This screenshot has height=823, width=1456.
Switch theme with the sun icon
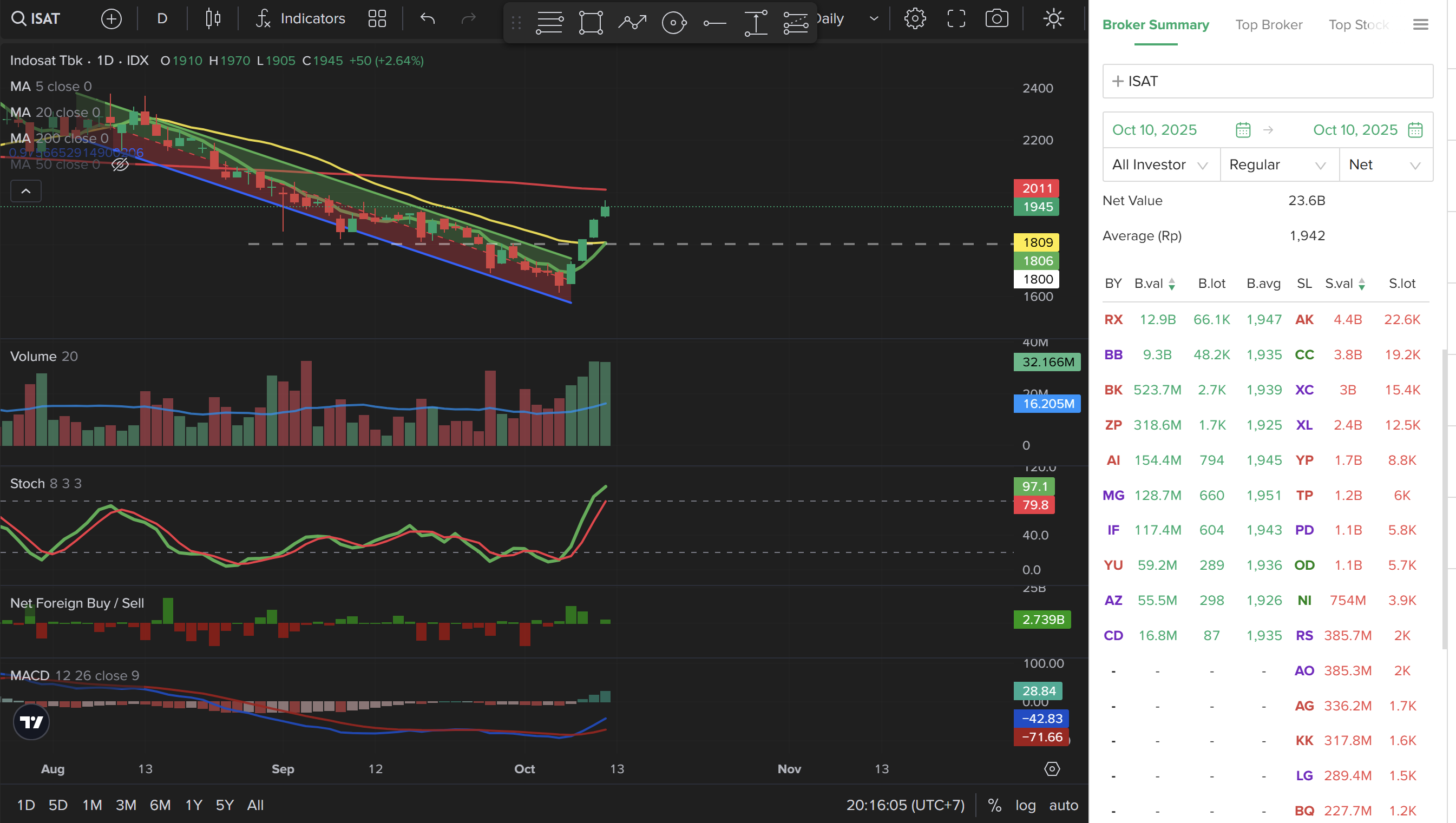tap(1053, 18)
